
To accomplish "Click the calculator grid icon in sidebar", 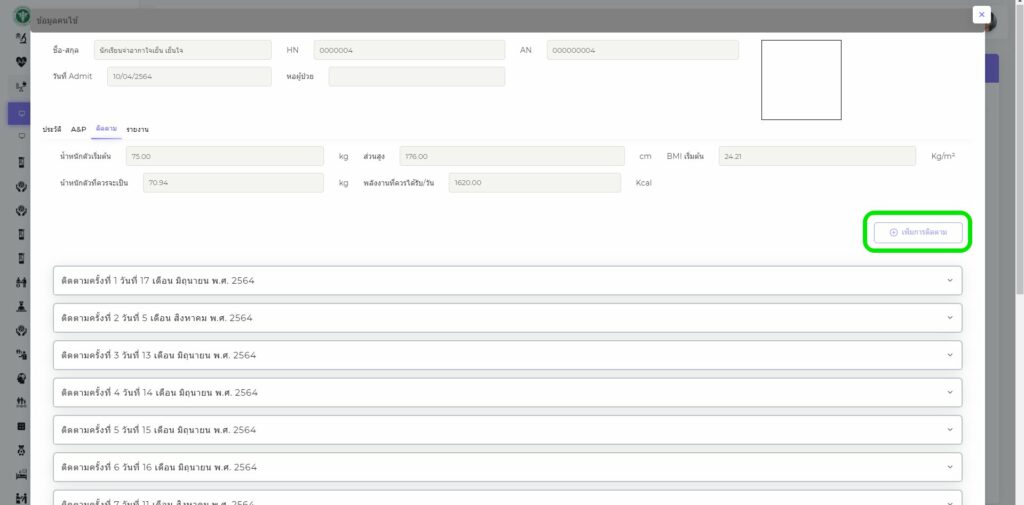I will pos(21,426).
